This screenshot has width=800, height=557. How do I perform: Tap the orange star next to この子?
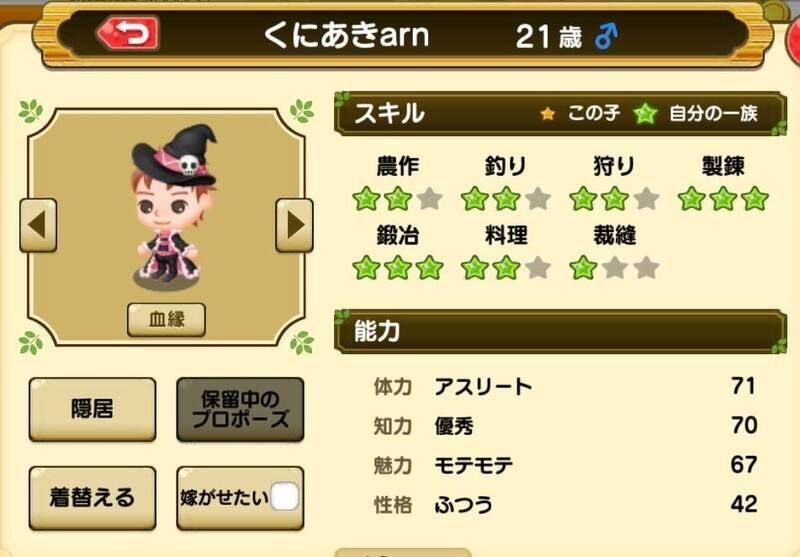[548, 113]
